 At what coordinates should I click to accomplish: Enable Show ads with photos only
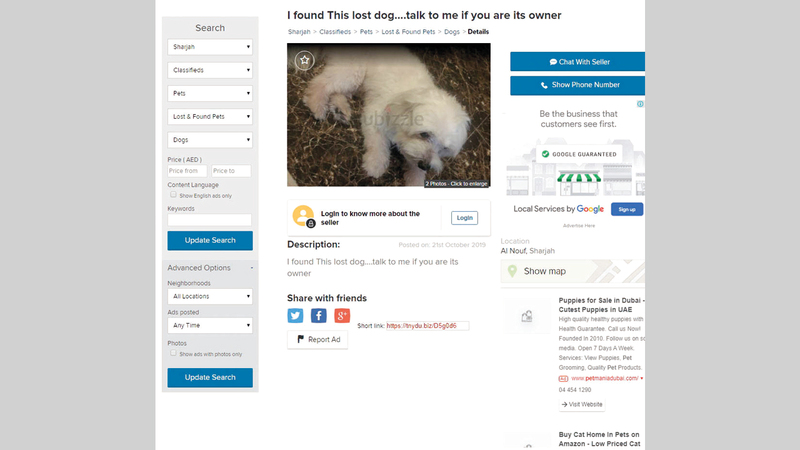(x=172, y=353)
